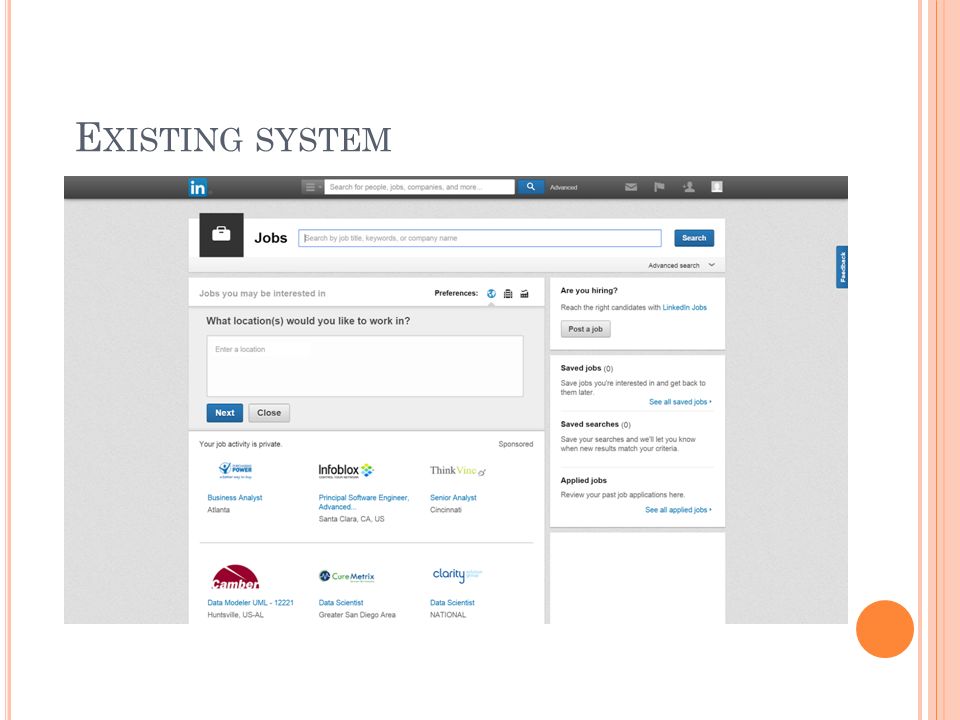This screenshot has height=720, width=960.
Task: Click the Are you hiring? heading
Action: [589, 290]
